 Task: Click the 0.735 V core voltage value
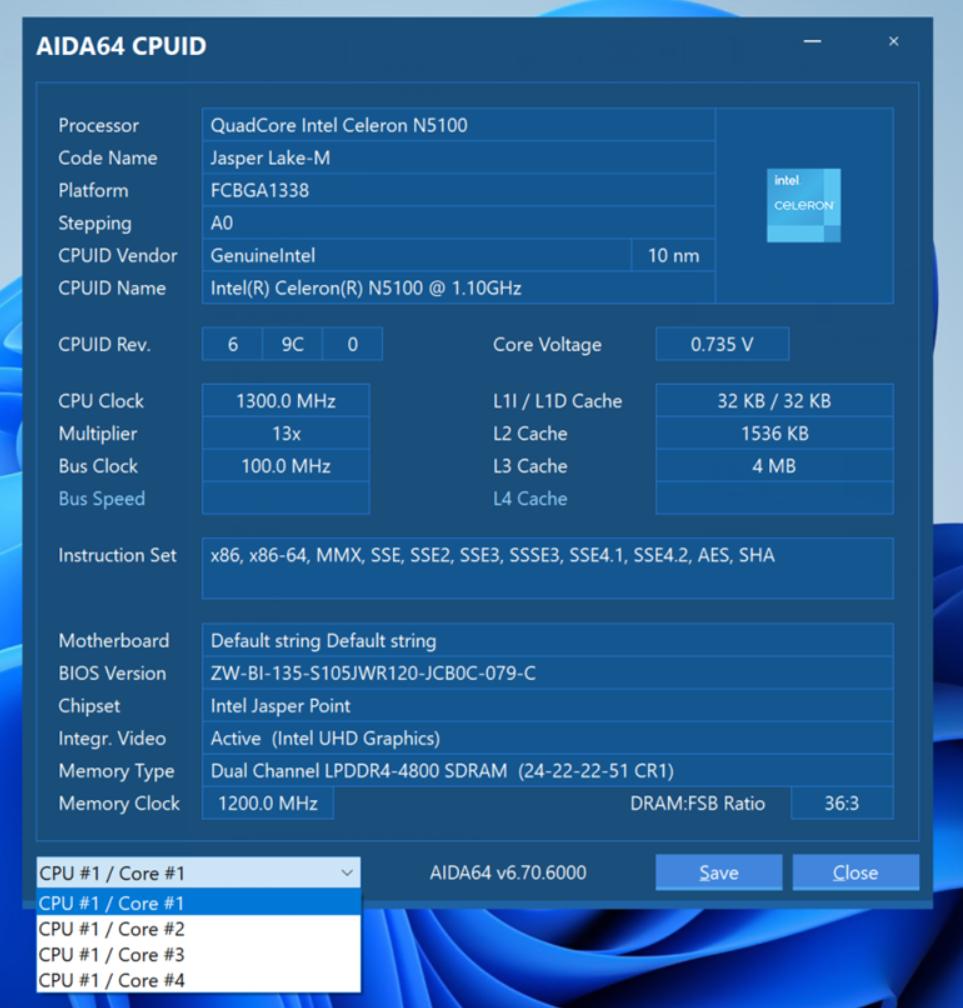(x=722, y=344)
